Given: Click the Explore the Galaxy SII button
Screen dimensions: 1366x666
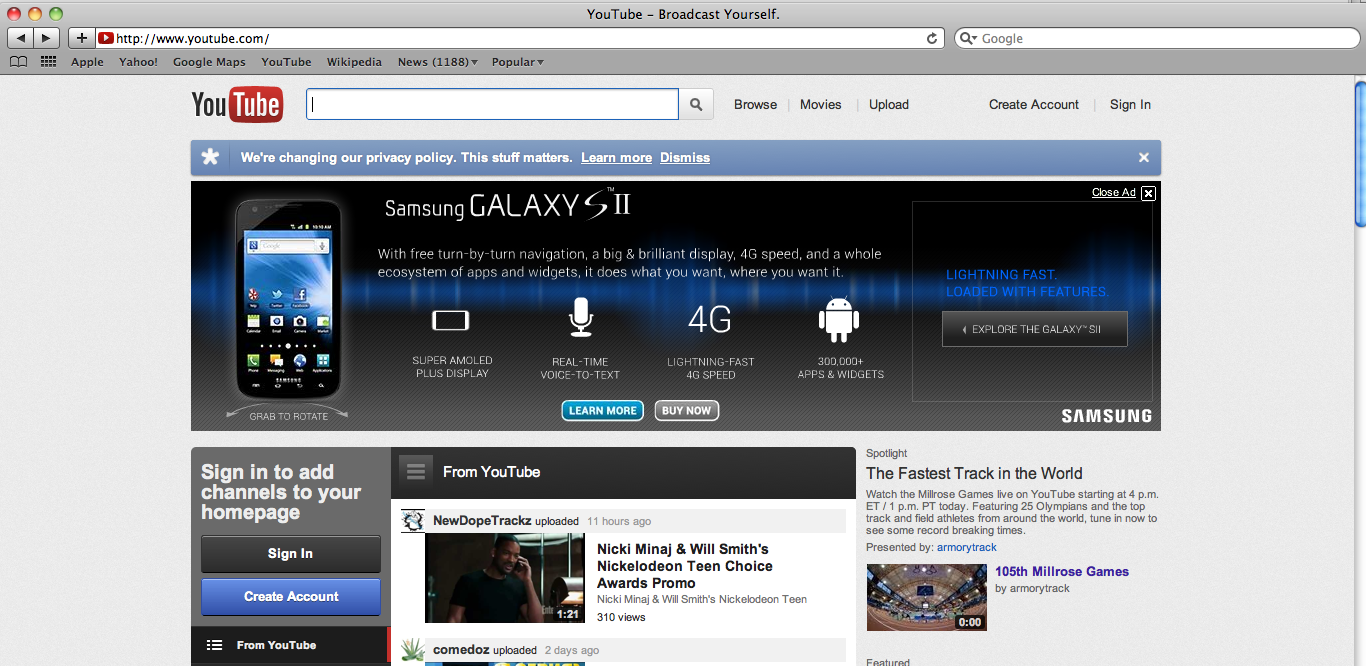Looking at the screenshot, I should point(1035,329).
